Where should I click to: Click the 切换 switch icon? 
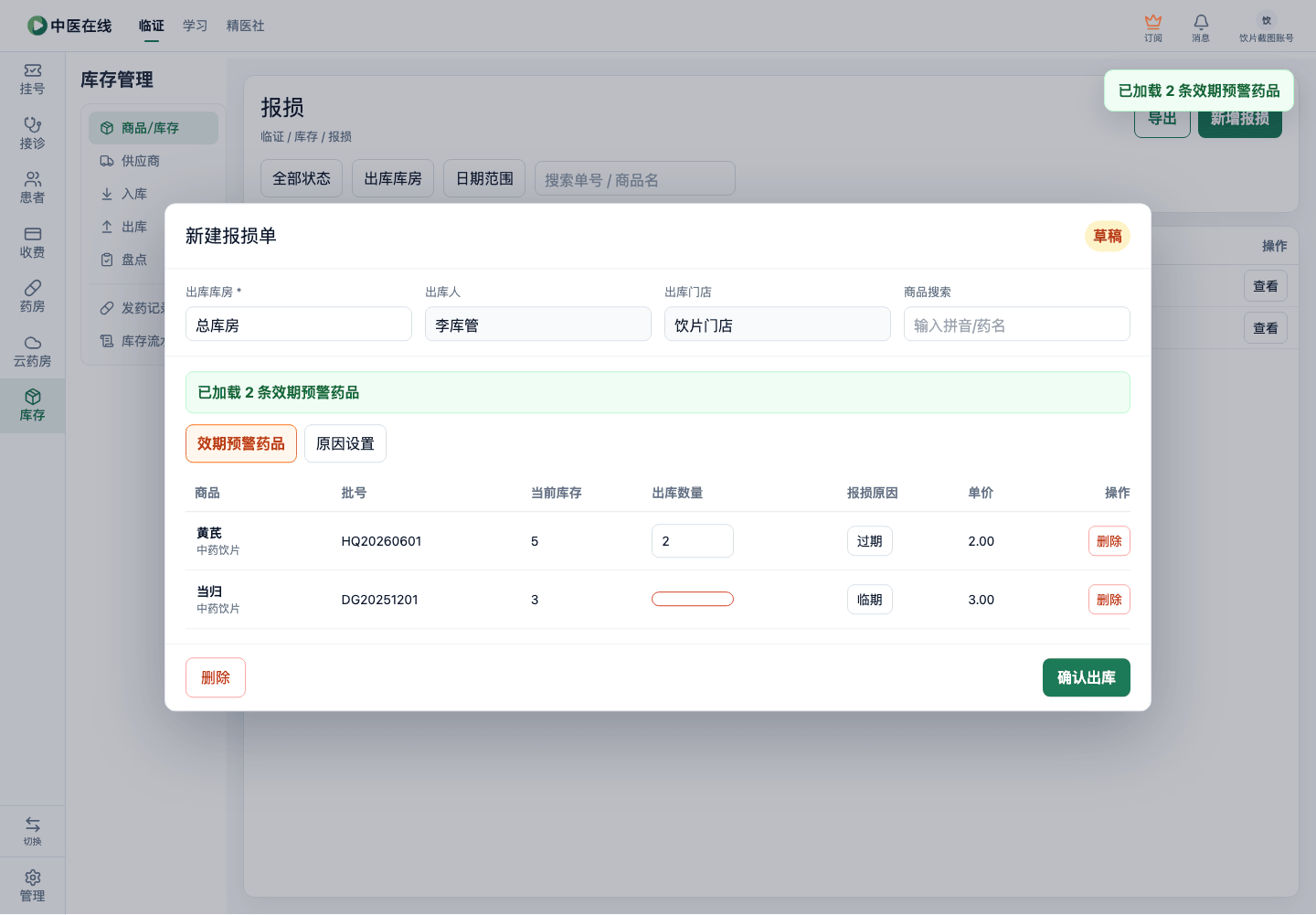pyautogui.click(x=32, y=831)
